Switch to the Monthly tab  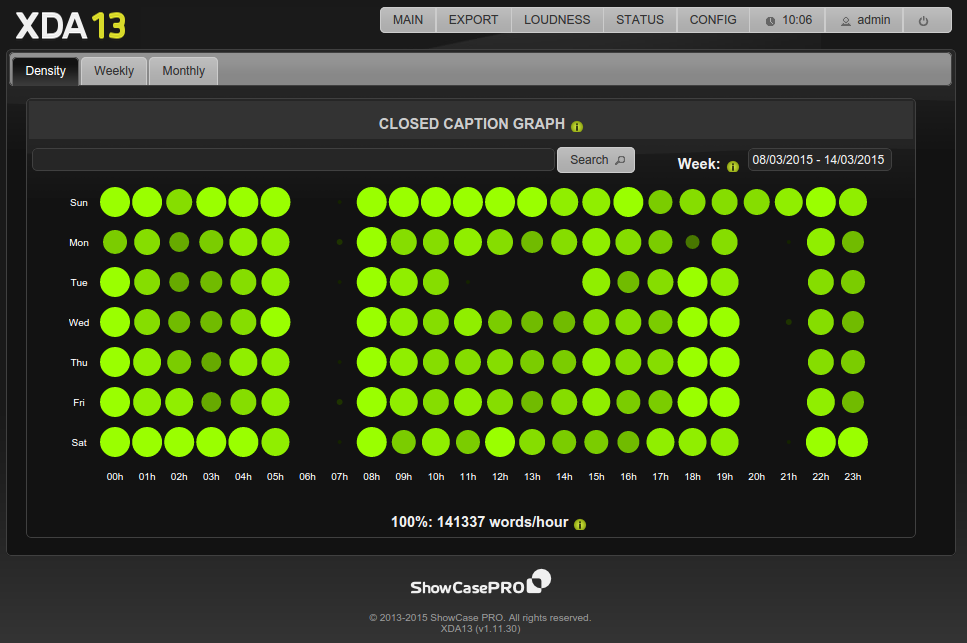(x=184, y=71)
